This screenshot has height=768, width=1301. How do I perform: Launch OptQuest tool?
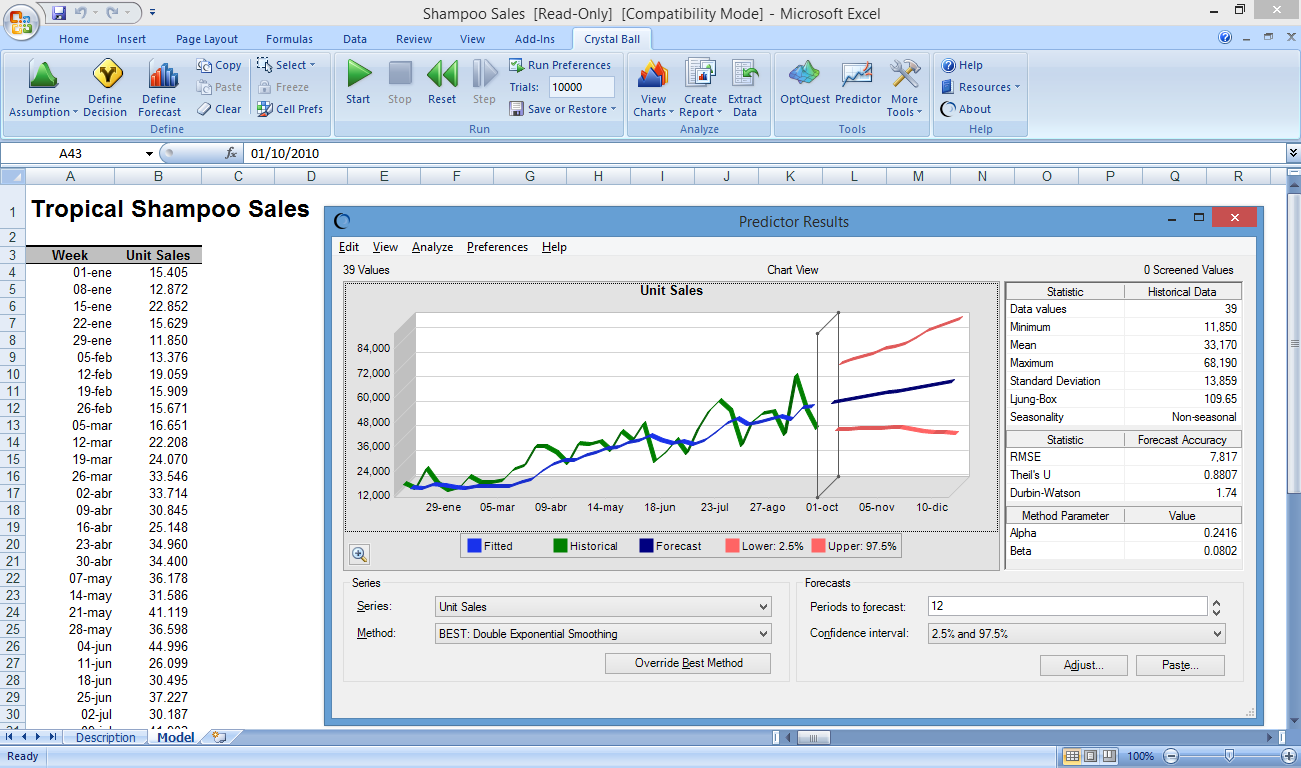coord(804,82)
